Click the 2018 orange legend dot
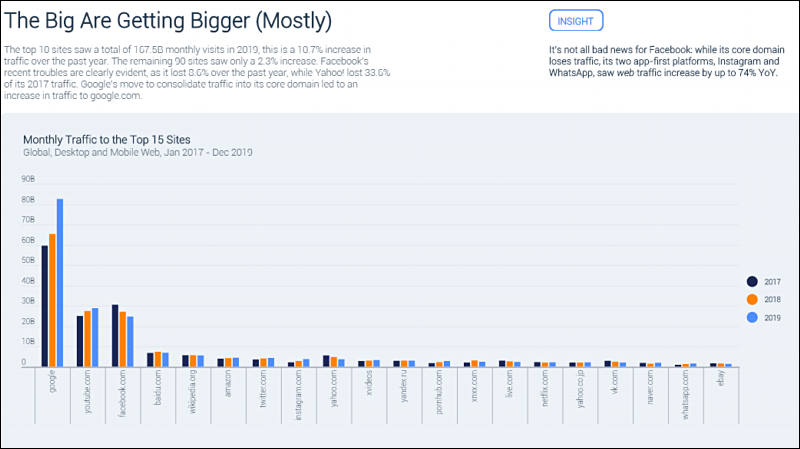This screenshot has width=800, height=449. point(752,299)
